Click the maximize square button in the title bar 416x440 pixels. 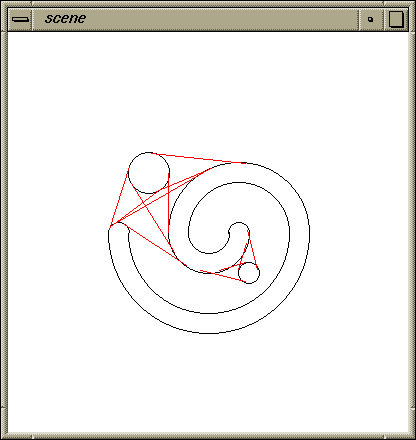(396, 19)
